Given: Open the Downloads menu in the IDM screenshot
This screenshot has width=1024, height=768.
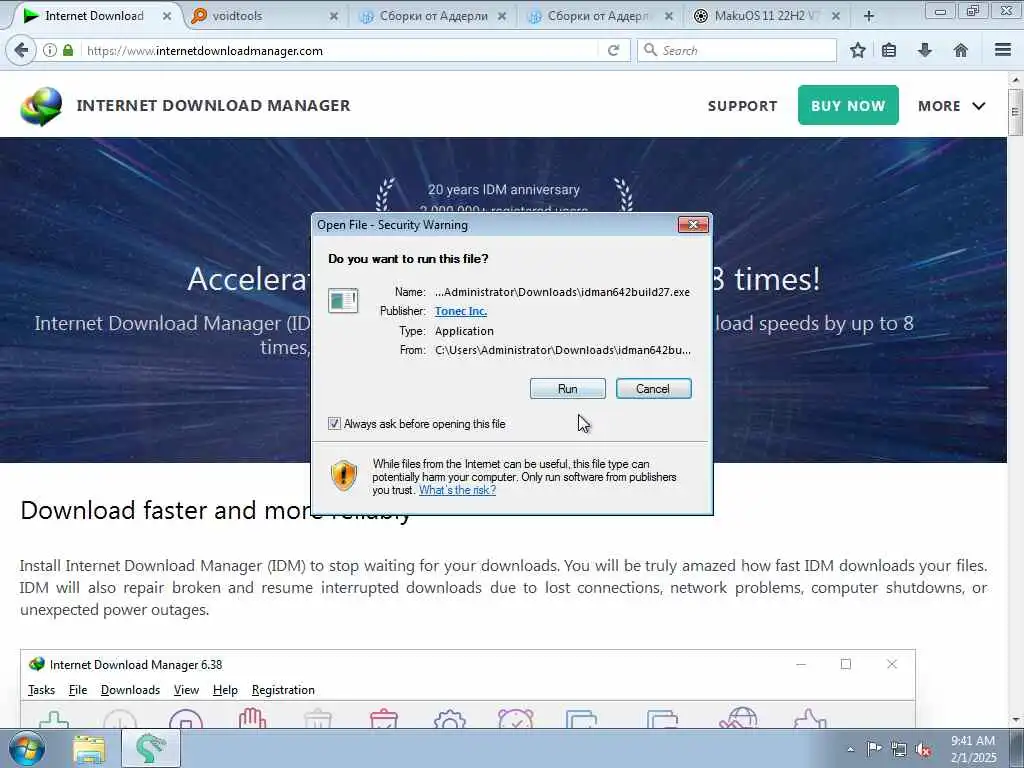Looking at the screenshot, I should coord(130,690).
